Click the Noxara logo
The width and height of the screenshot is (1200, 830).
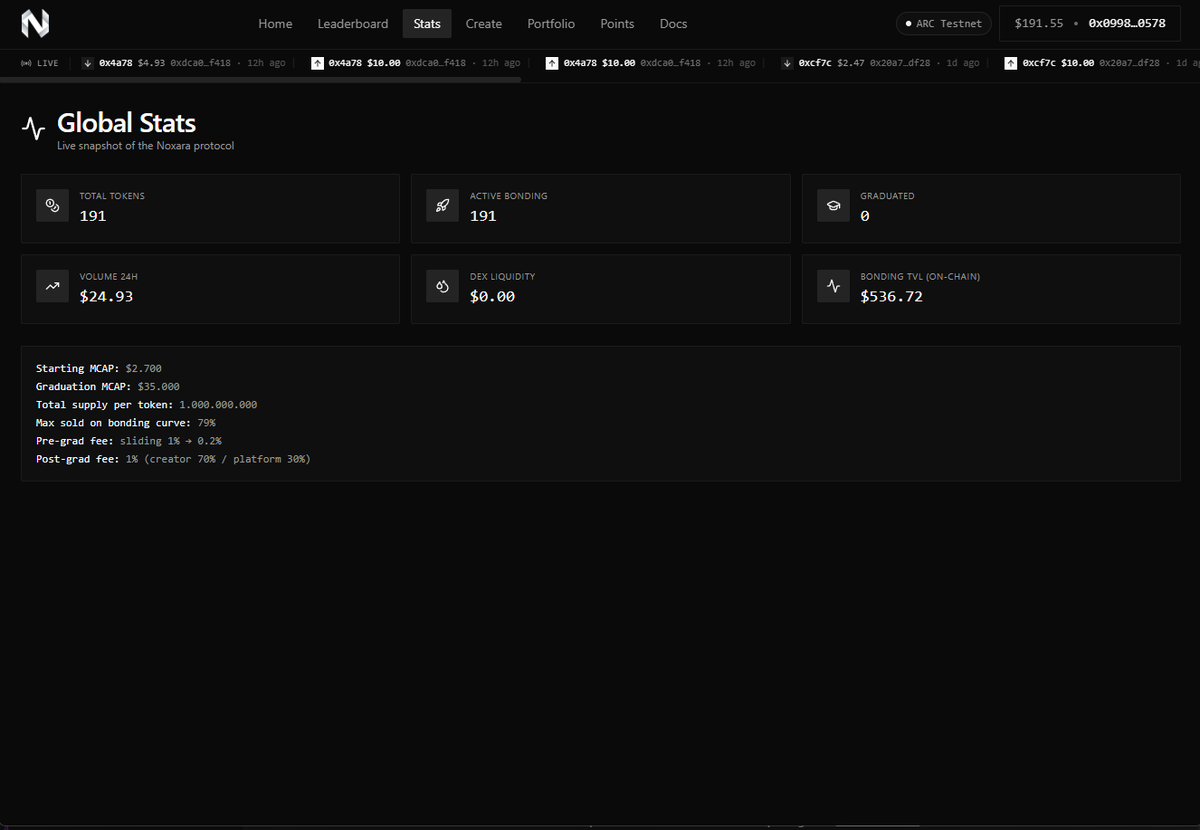35,23
